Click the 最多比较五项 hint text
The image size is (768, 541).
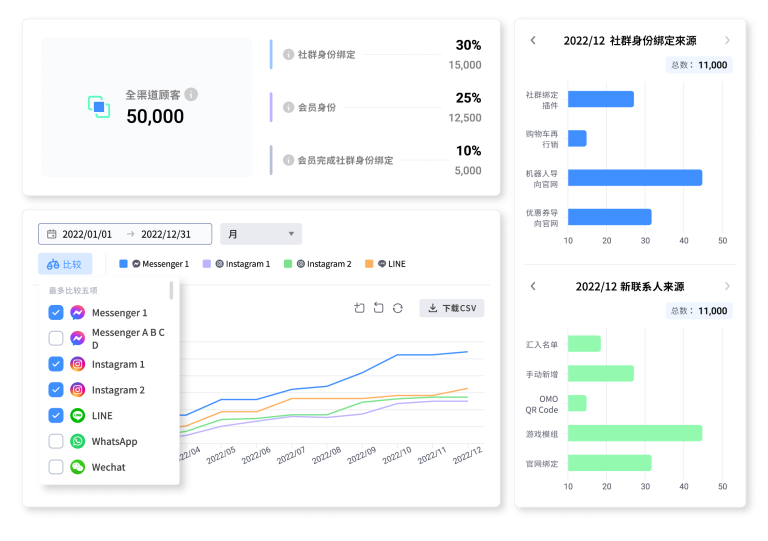click(x=73, y=290)
